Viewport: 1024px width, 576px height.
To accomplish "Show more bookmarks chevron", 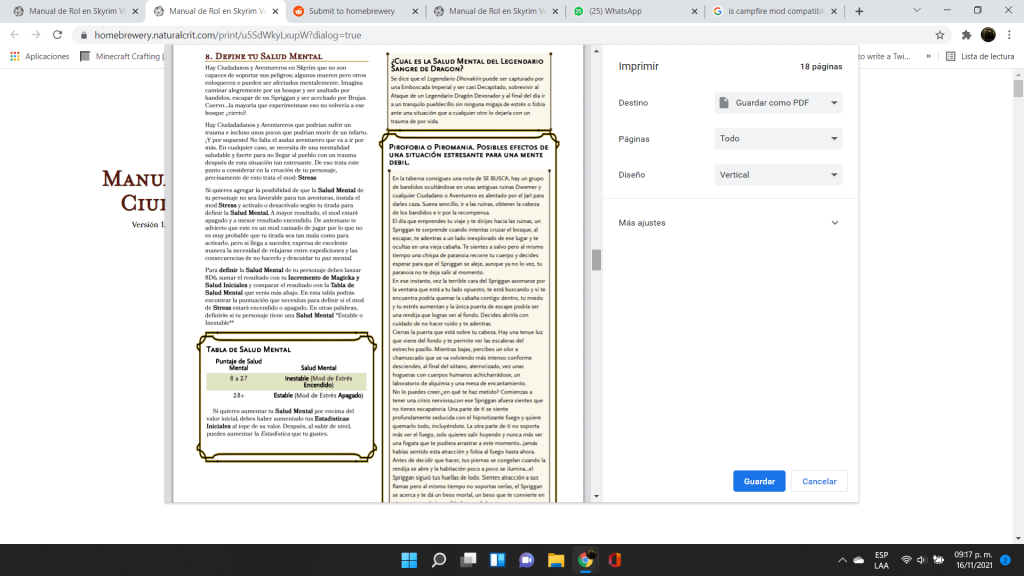I will tap(928, 56).
